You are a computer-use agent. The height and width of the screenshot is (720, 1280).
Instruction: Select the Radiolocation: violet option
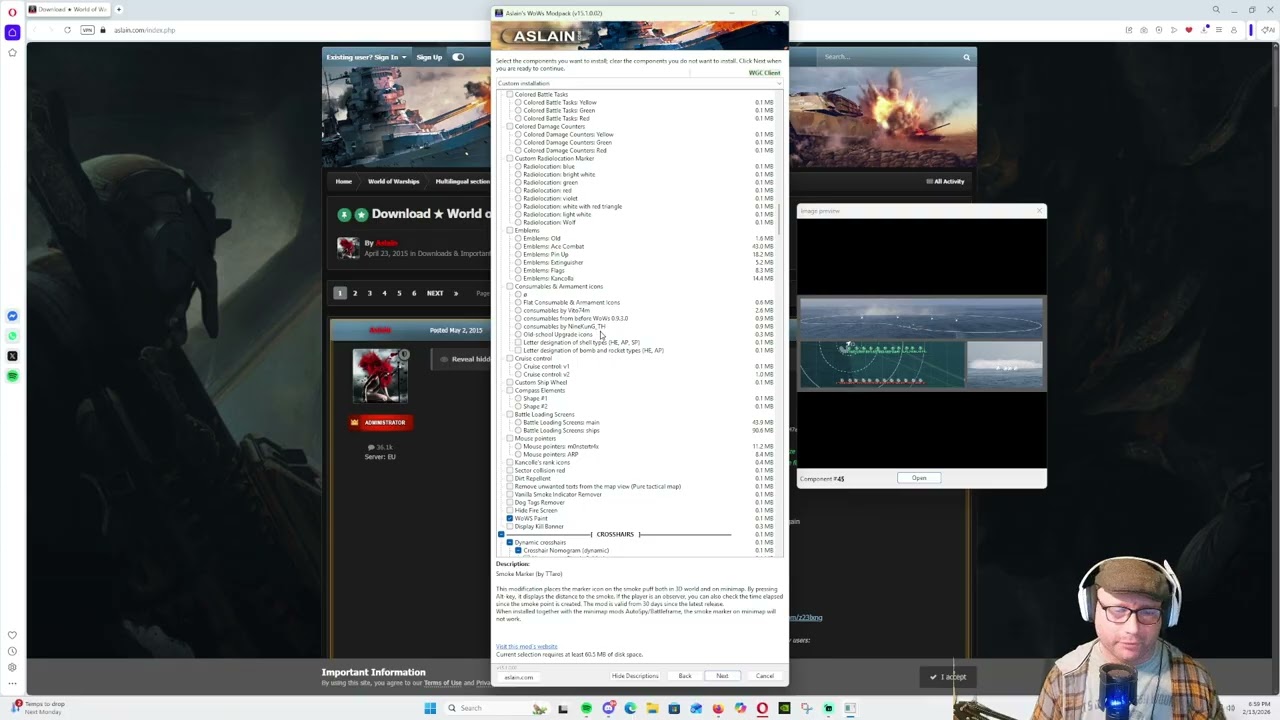518,198
